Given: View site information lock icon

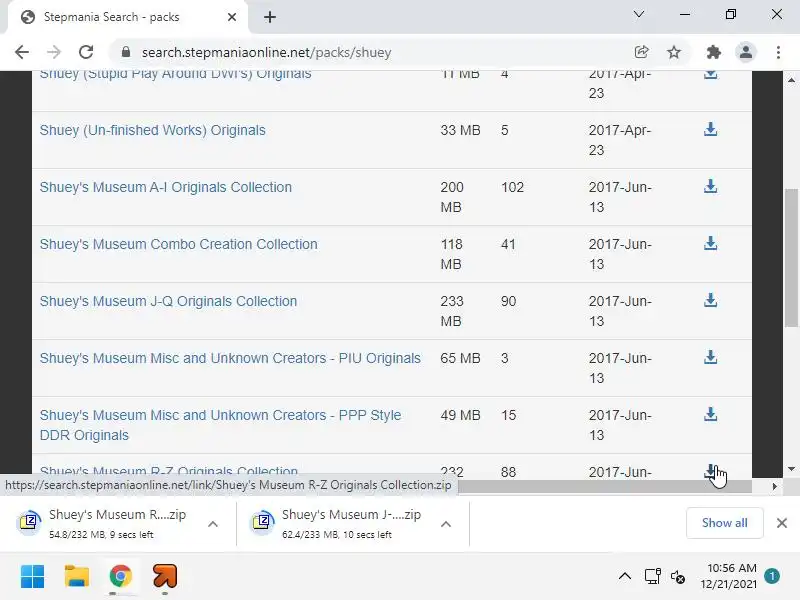Looking at the screenshot, I should 126,52.
